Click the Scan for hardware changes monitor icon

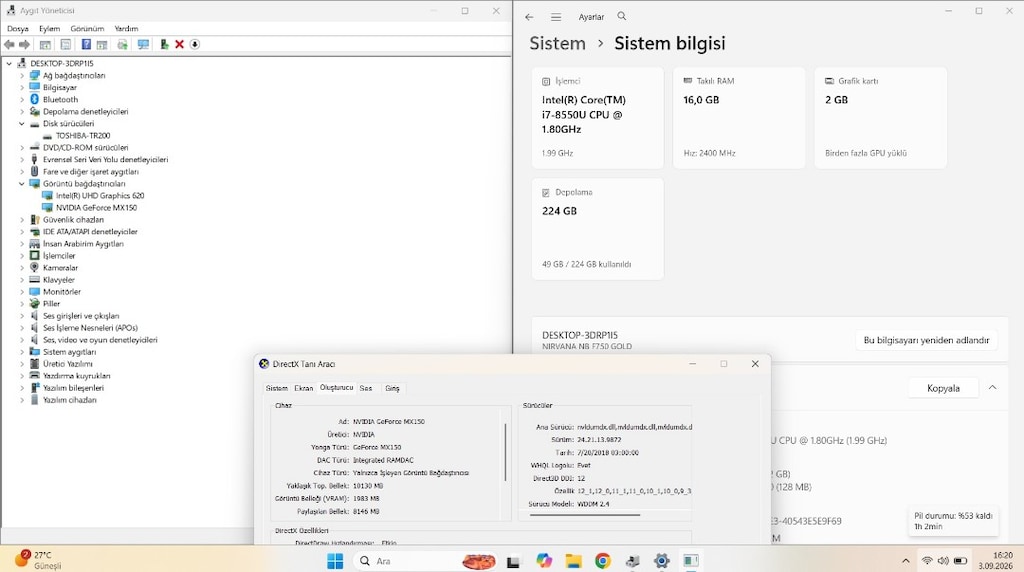tap(143, 44)
